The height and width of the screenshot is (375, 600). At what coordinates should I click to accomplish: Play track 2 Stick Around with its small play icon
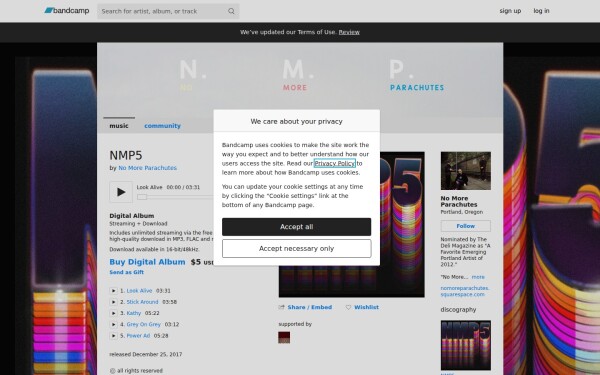(113, 302)
